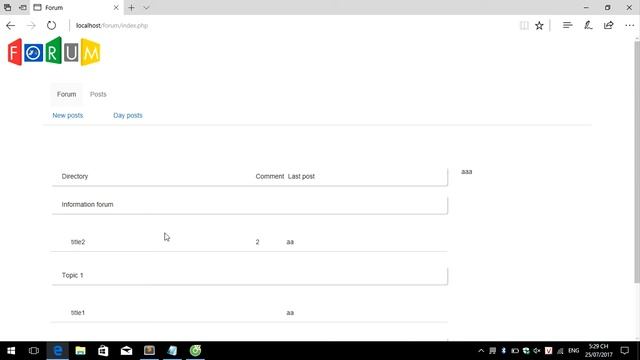Open the title1 thread

pyautogui.click(x=78, y=313)
